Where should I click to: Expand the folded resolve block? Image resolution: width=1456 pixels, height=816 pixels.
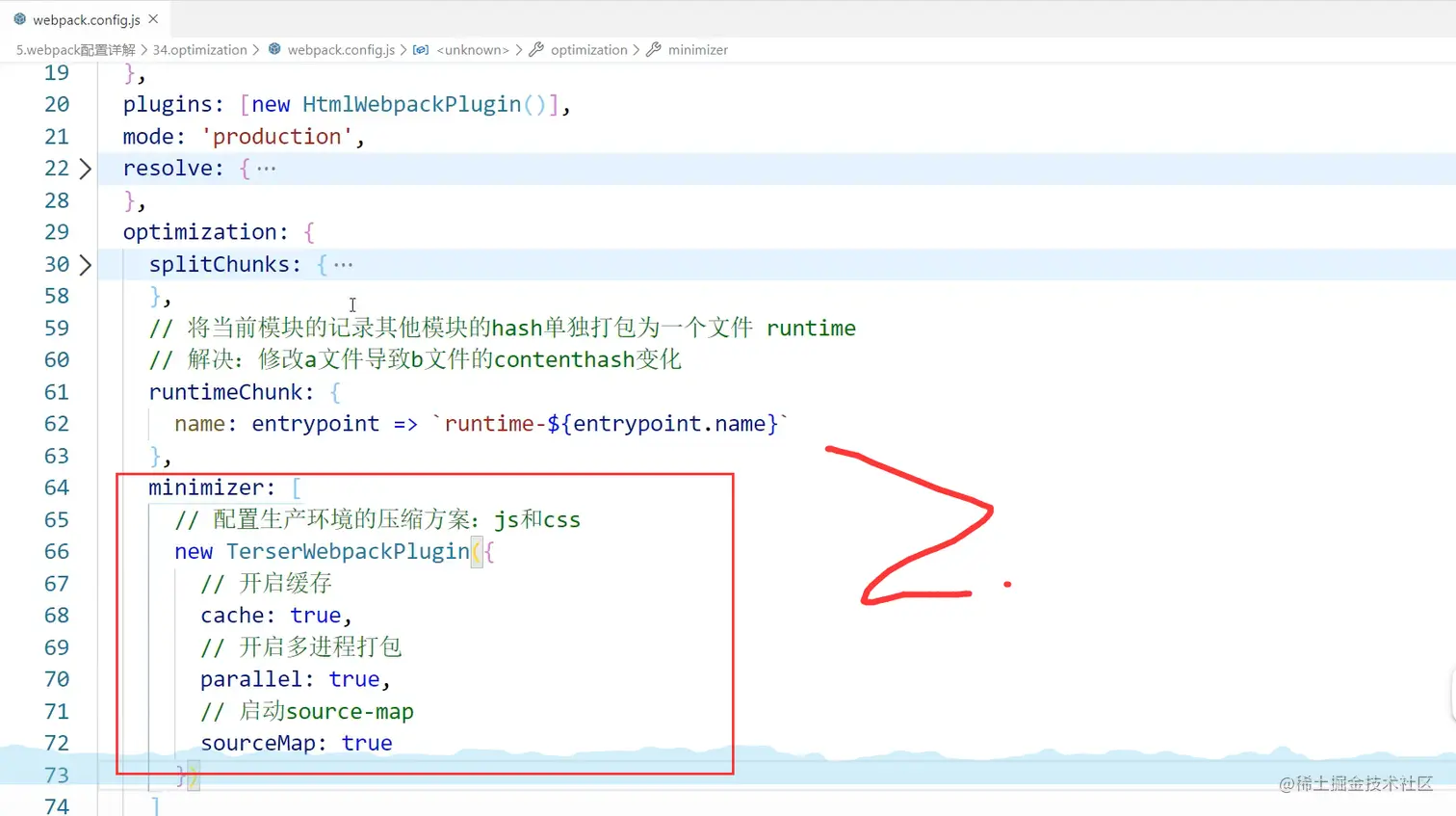tap(86, 169)
